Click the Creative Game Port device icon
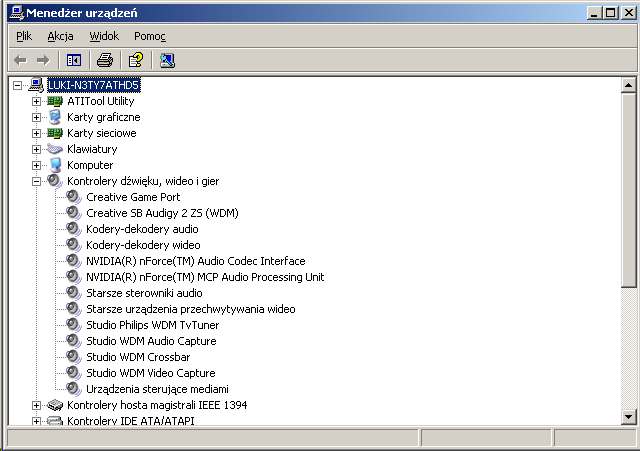The width and height of the screenshot is (640, 451). (74, 197)
